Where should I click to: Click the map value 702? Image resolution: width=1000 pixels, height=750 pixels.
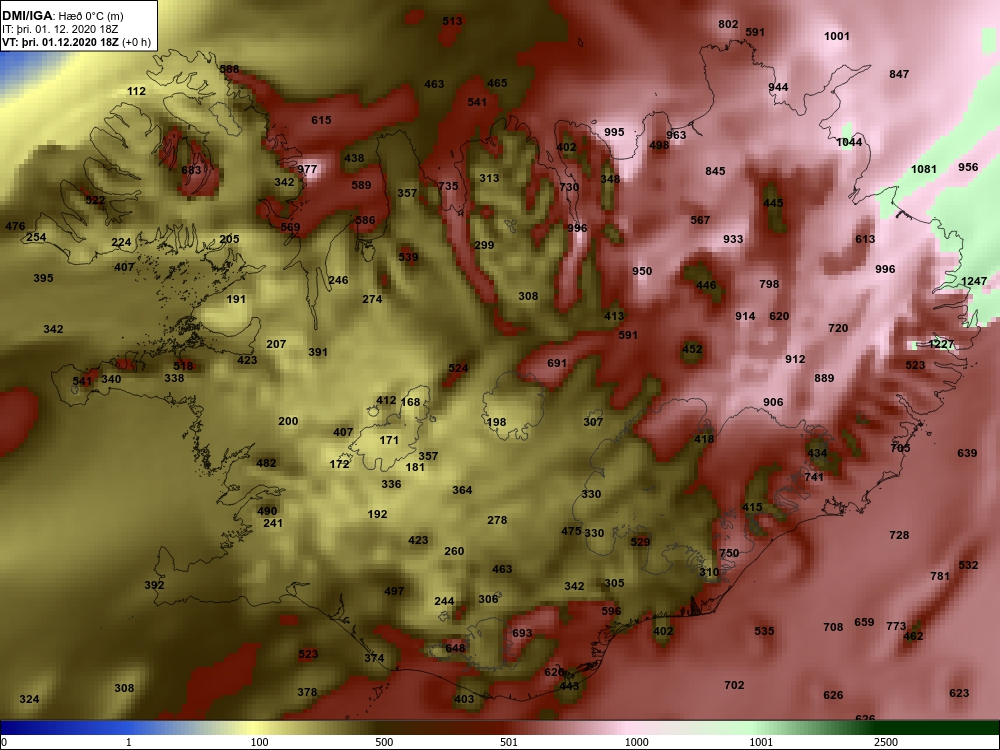pyautogui.click(x=734, y=685)
